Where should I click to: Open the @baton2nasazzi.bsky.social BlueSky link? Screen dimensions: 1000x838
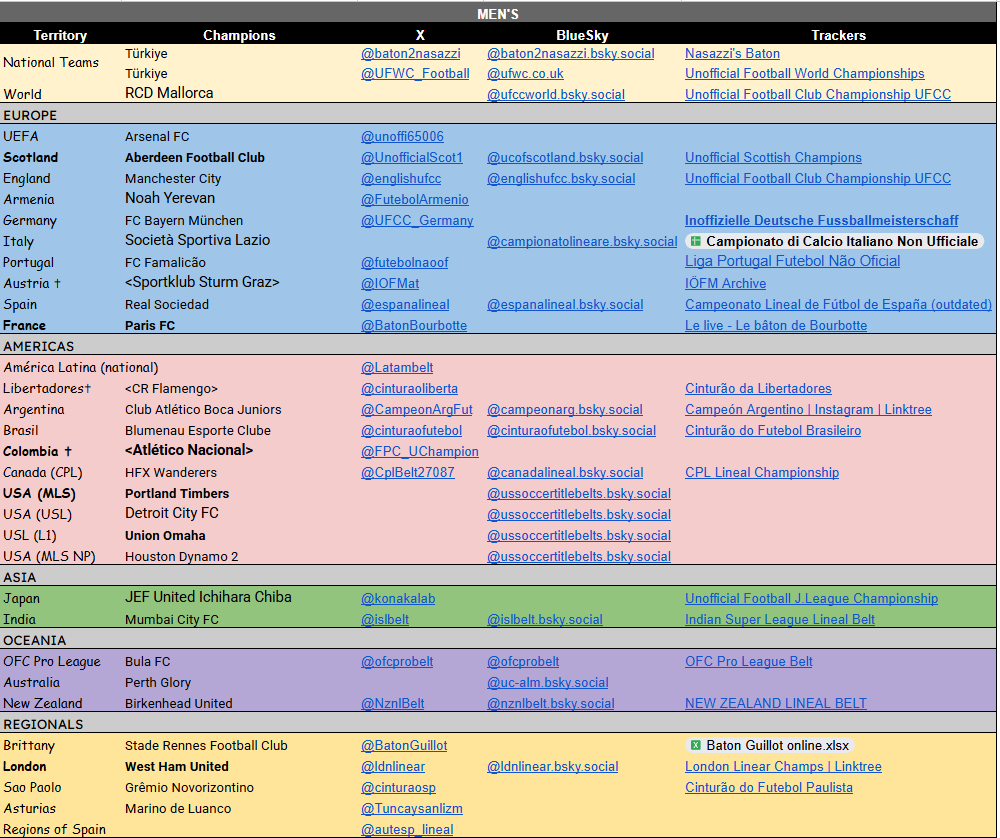(571, 54)
